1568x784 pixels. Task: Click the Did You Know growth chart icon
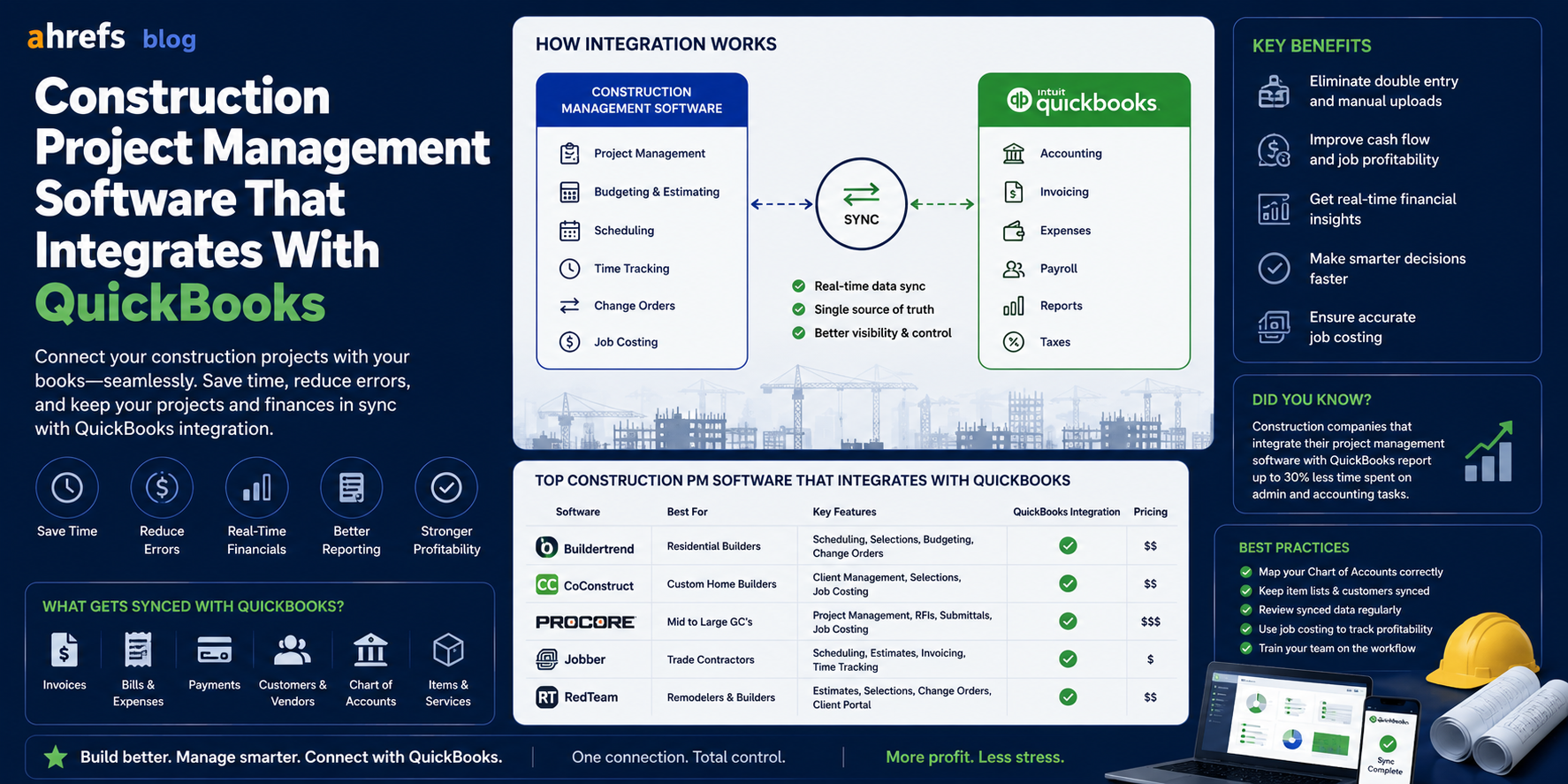tap(1489, 452)
